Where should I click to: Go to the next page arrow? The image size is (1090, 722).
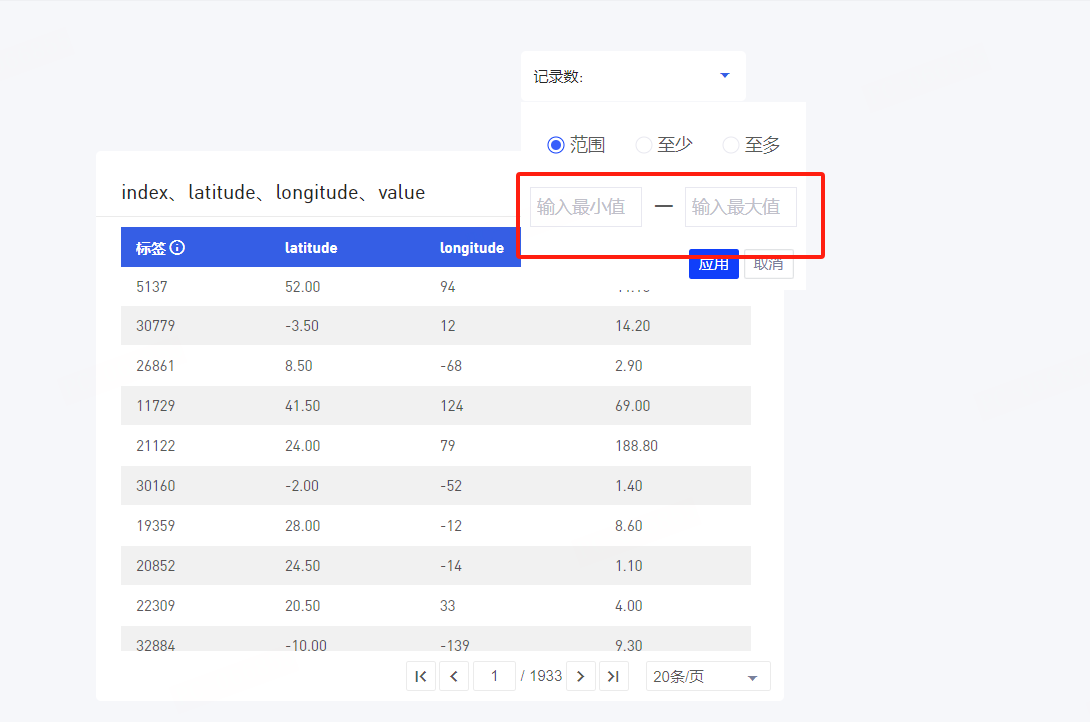580,676
